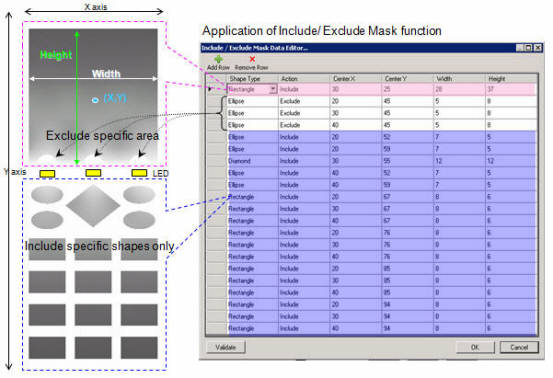Click Center Y 45 in the Exclude row with Center X 20

pyautogui.click(x=407, y=101)
